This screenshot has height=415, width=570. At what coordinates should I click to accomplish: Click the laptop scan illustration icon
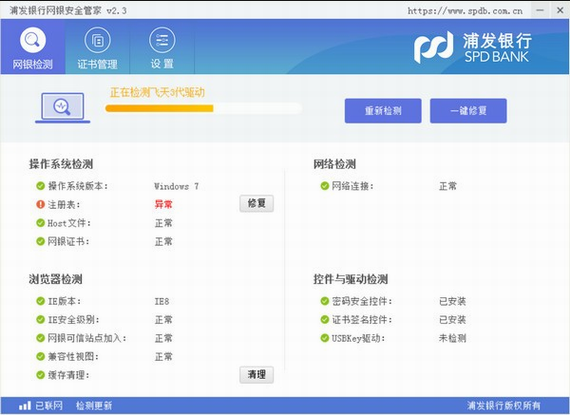click(63, 108)
